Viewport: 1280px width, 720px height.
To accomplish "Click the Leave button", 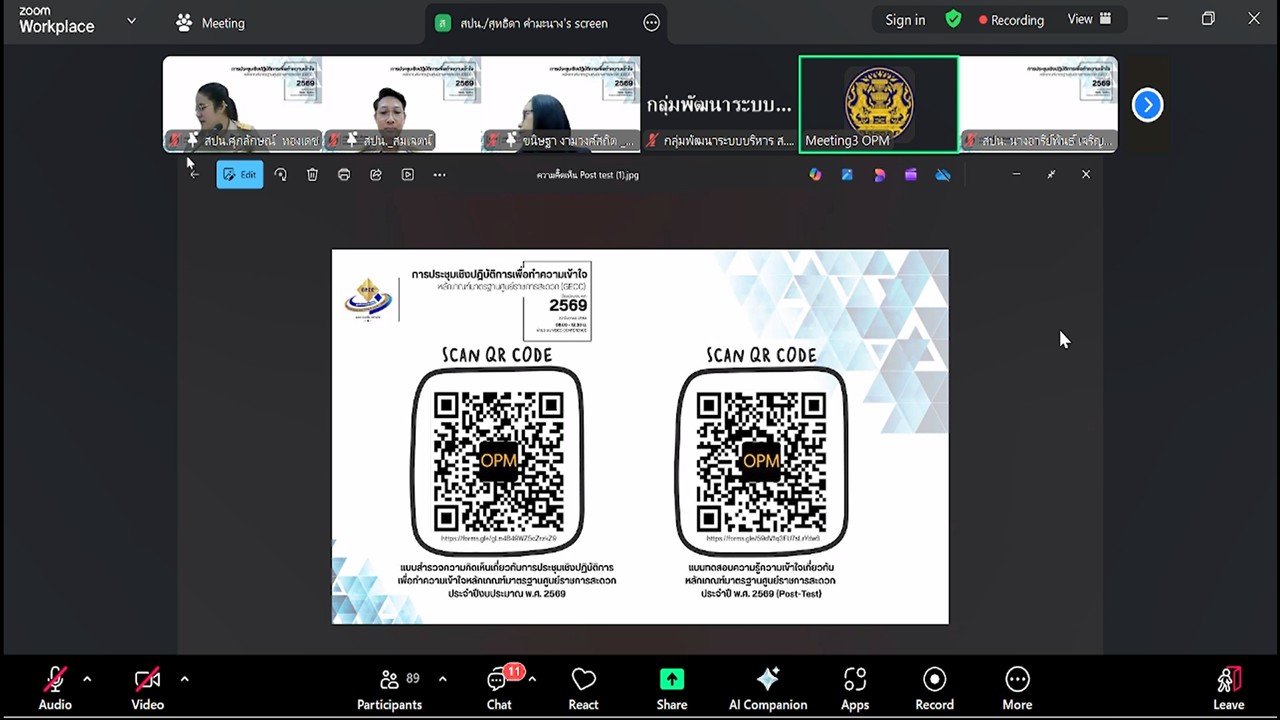I will 1228,687.
